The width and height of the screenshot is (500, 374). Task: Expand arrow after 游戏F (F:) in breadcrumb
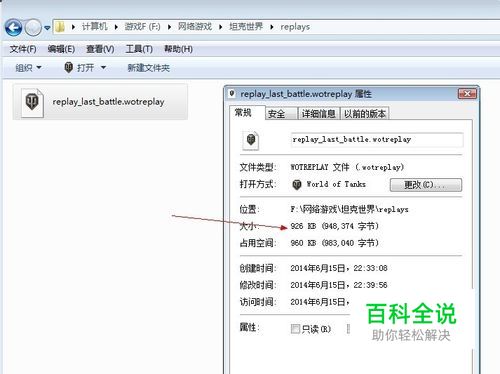pos(169,27)
